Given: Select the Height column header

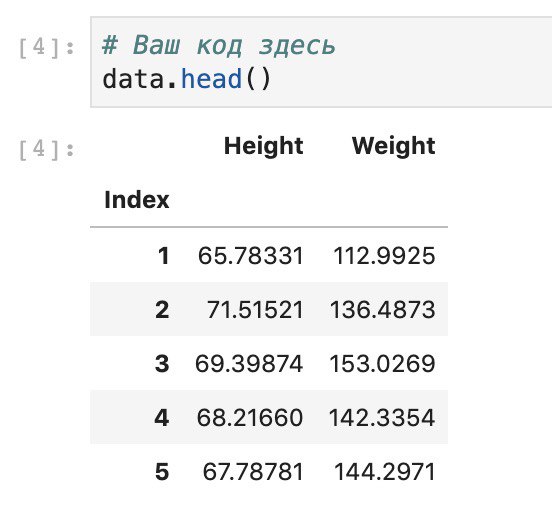Looking at the screenshot, I should click(264, 146).
